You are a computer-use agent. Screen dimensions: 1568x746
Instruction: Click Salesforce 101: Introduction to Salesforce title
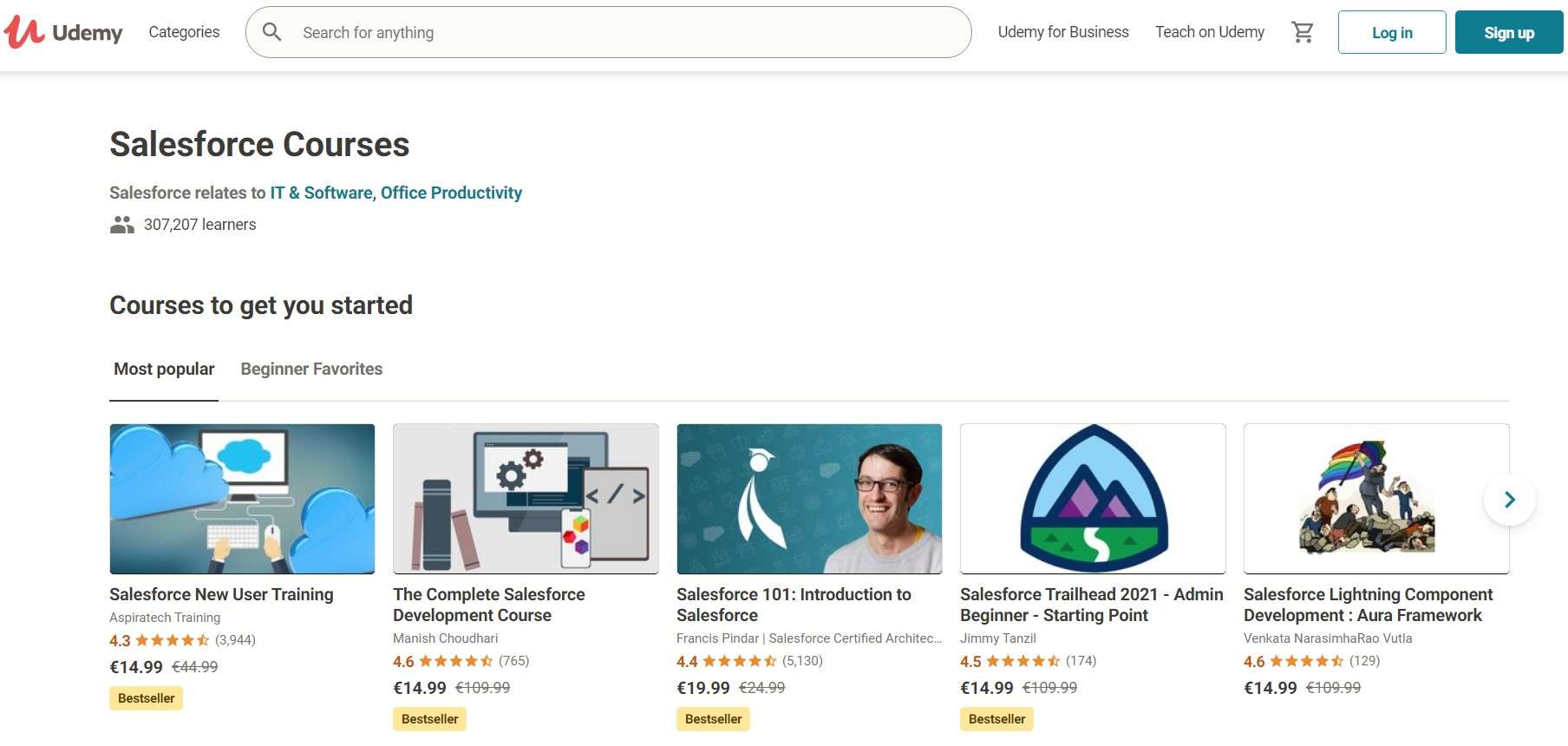point(794,605)
